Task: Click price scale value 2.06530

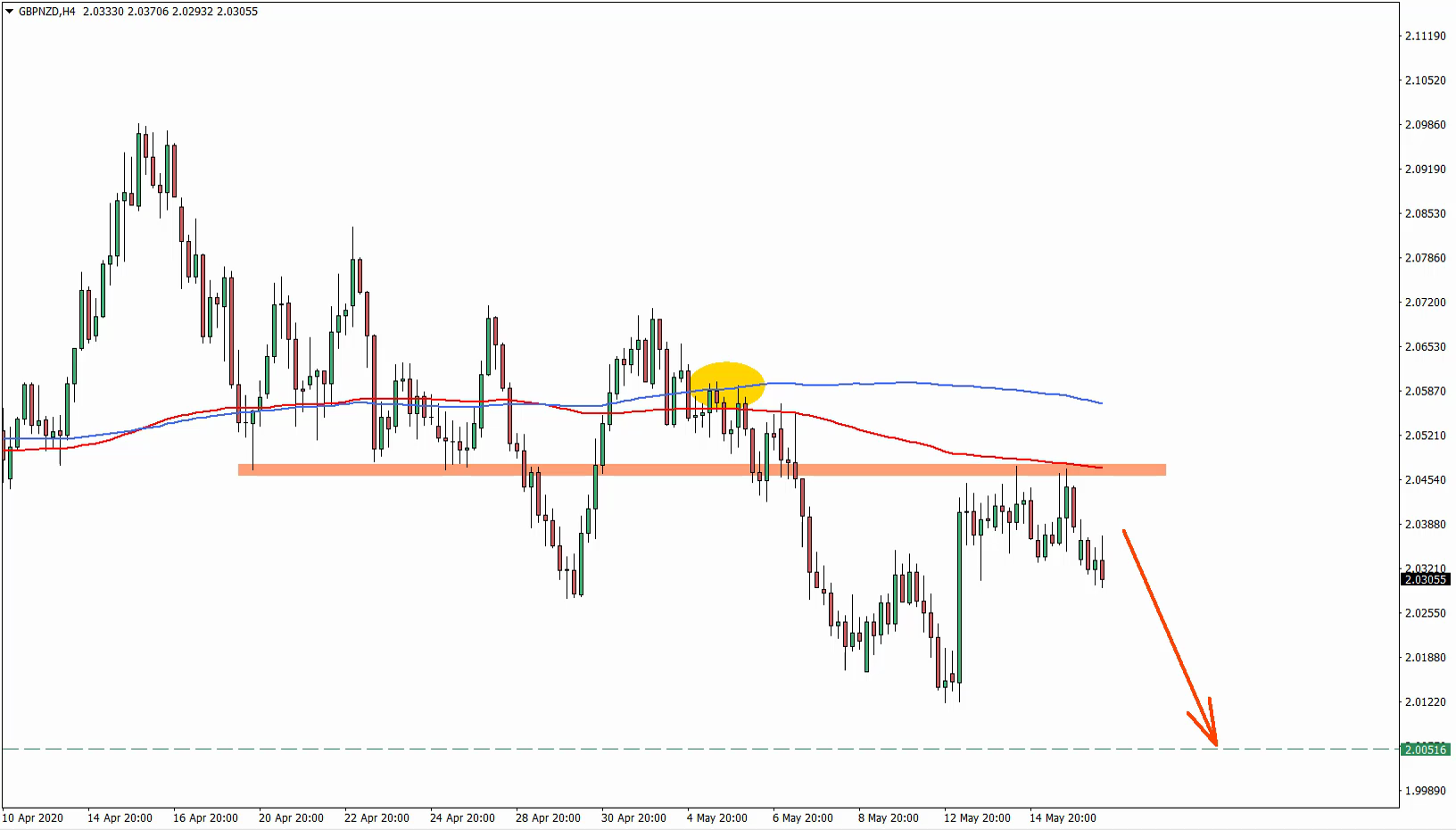Action: point(1425,346)
